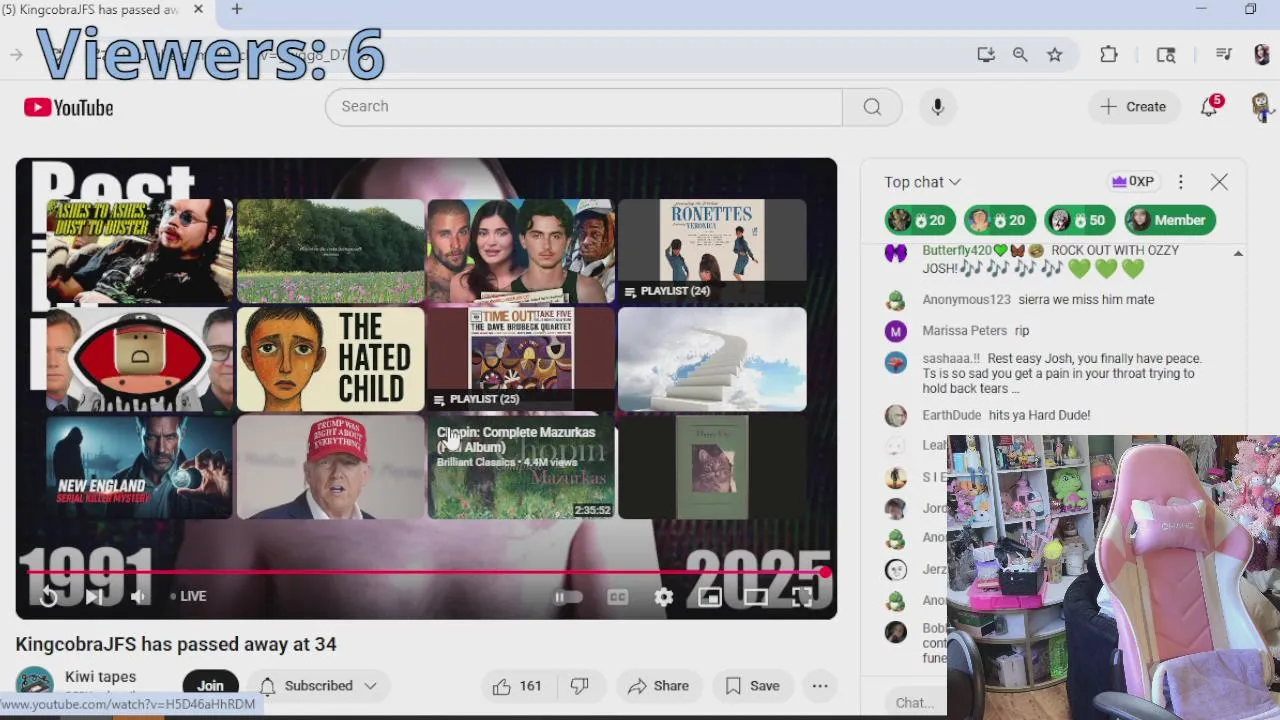
Task: Open the Time Out Dave Brubeck playlist thumbnail
Action: coord(521,359)
